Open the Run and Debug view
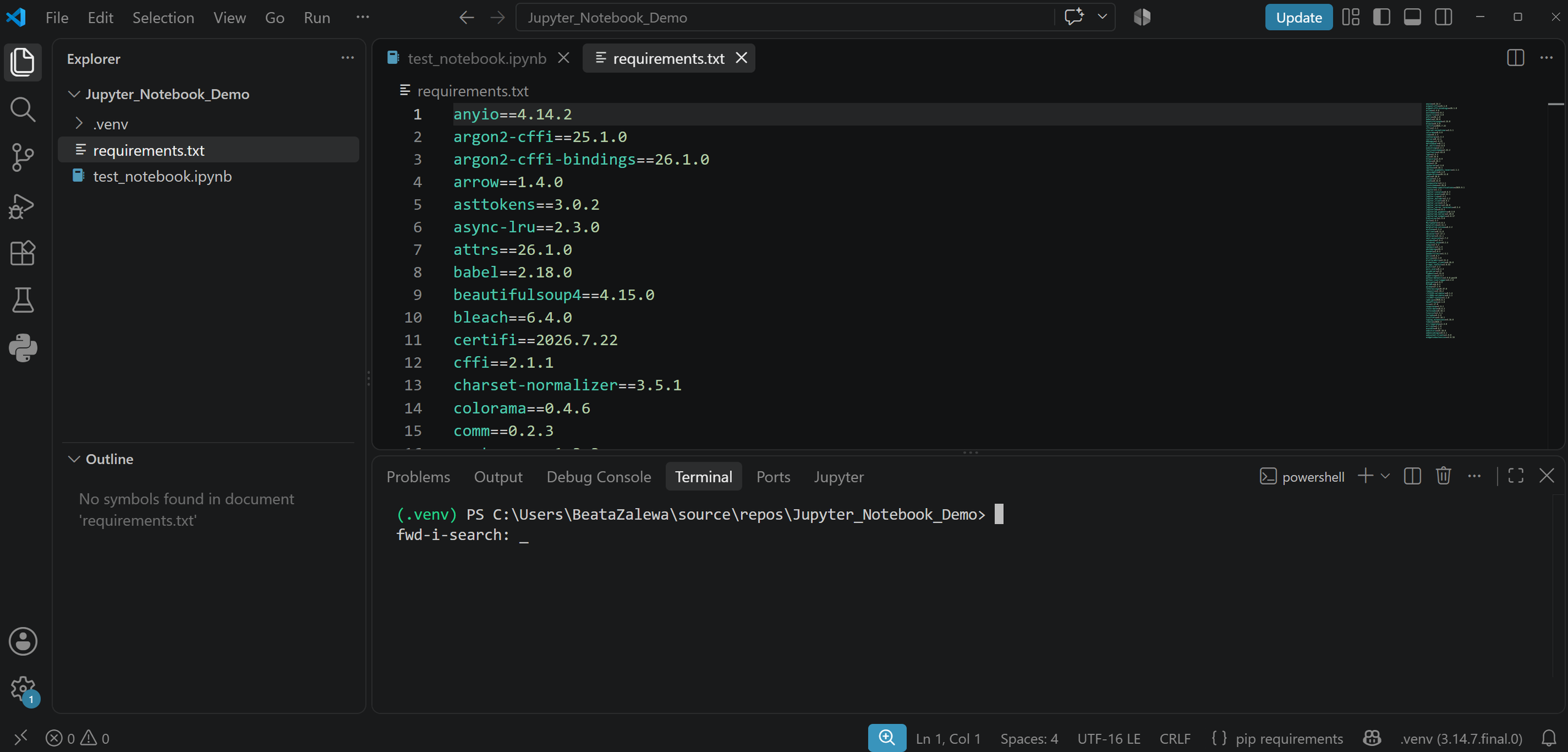 pos(23,206)
